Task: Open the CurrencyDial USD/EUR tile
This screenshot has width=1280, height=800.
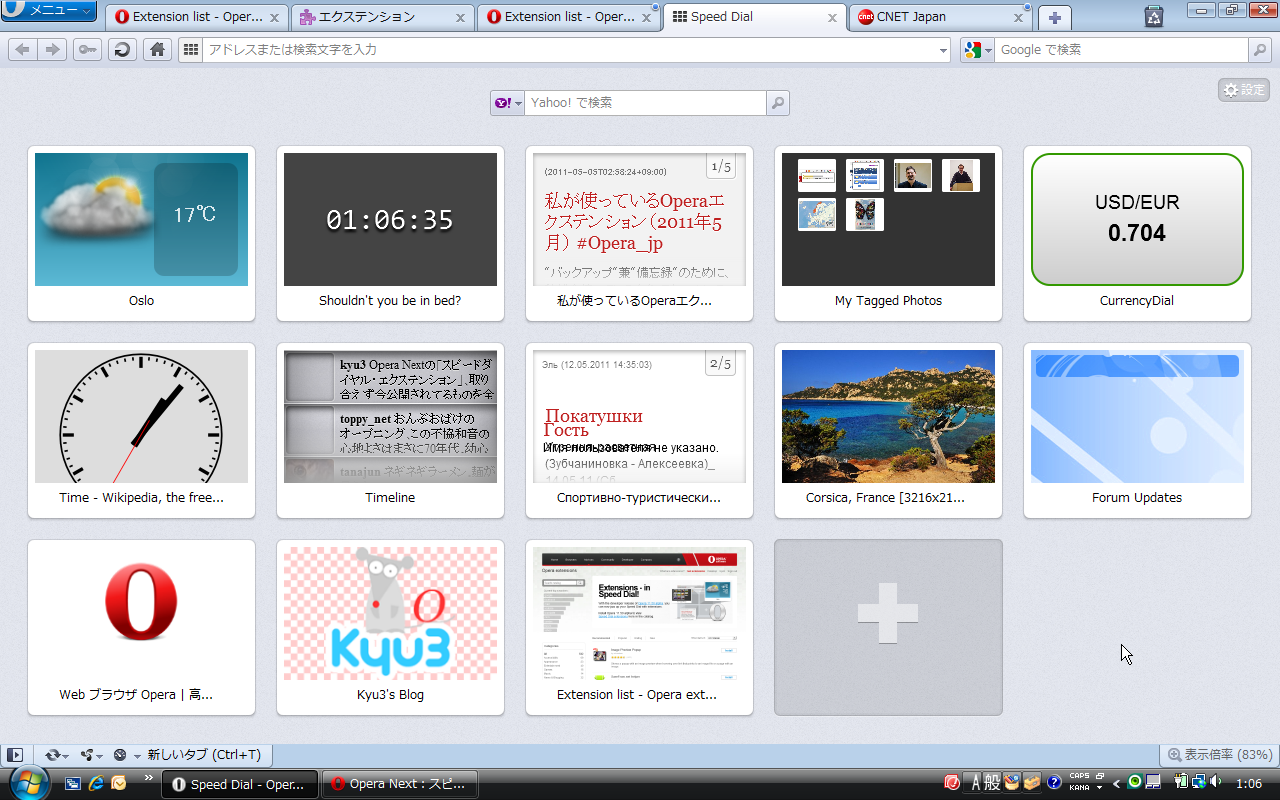Action: pos(1137,233)
